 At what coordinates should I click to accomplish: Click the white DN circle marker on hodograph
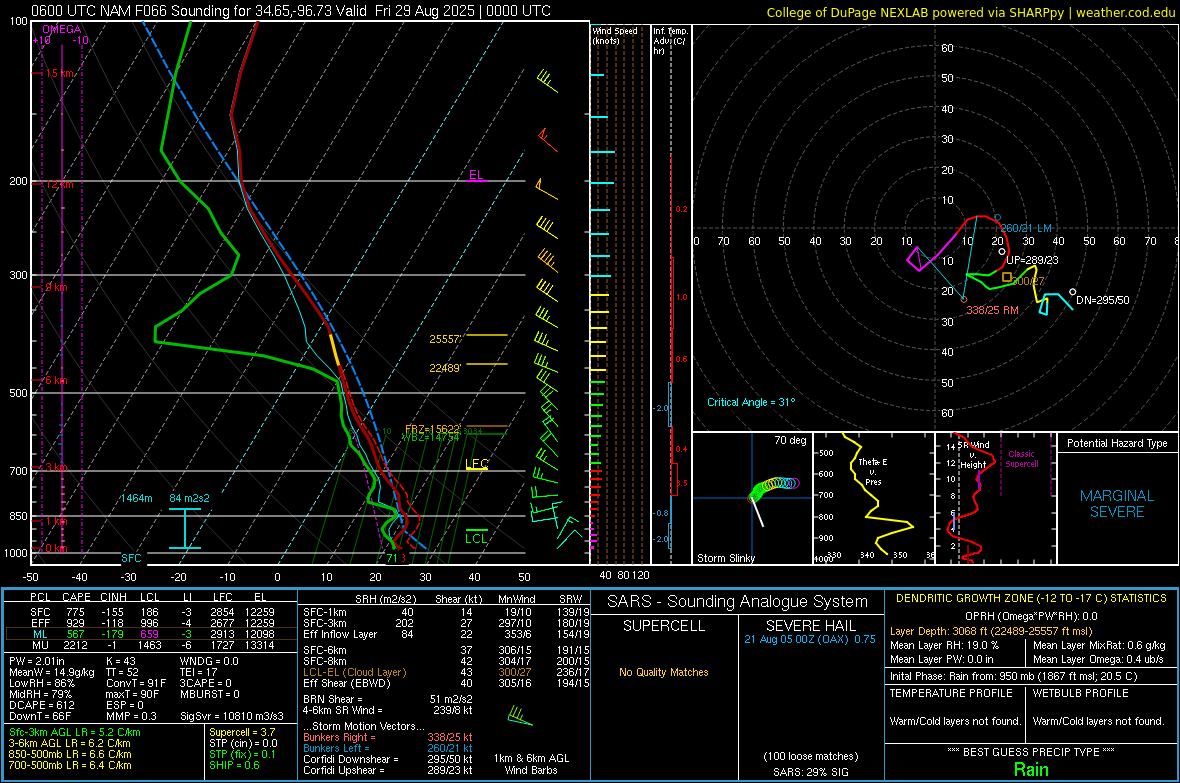point(1072,292)
